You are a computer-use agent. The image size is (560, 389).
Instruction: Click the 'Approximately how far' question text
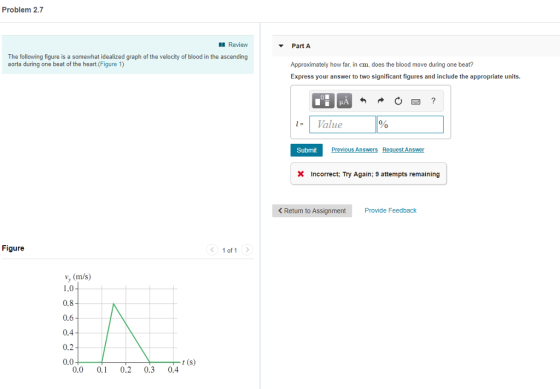pos(382,65)
